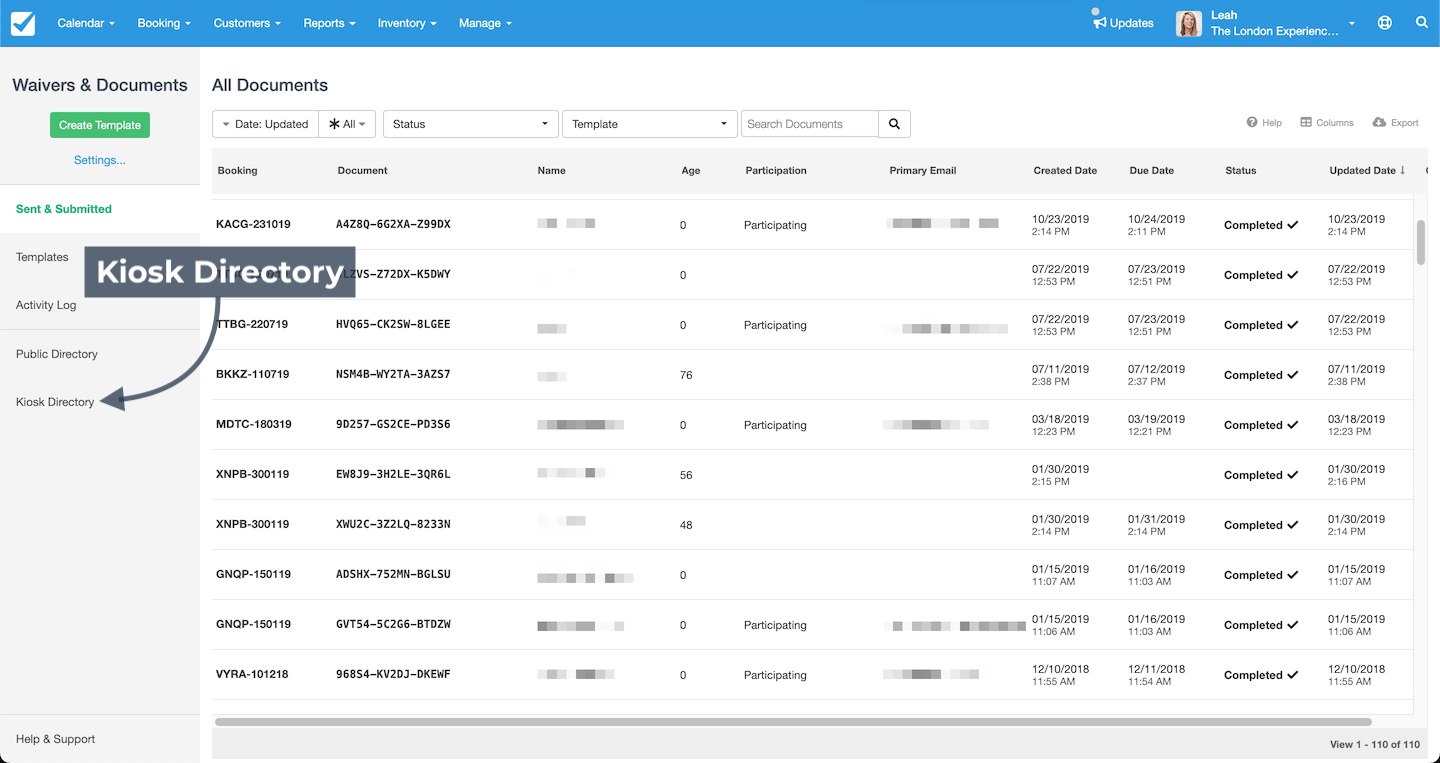Open document GVT54-5C2G6-BTDZW
This screenshot has width=1440, height=763.
[x=393, y=625]
